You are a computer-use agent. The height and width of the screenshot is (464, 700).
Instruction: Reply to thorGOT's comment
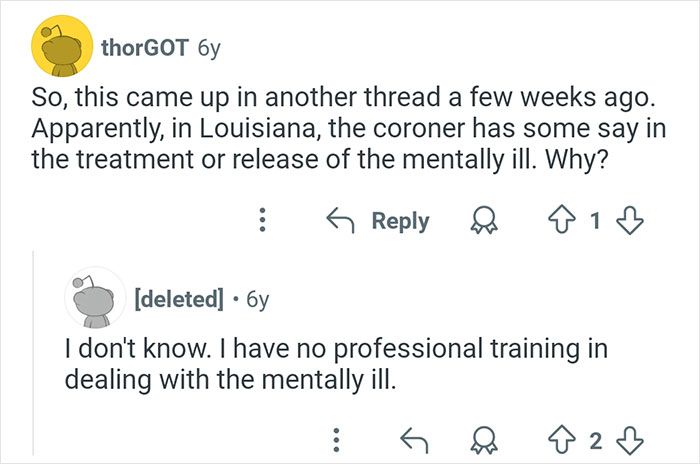(382, 221)
